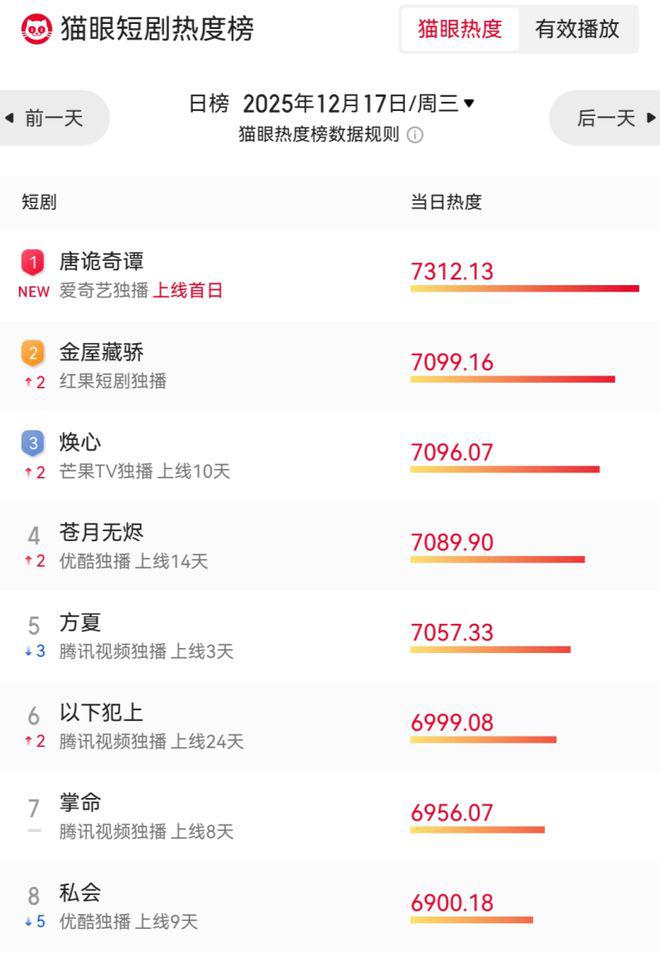Viewport: 660px width, 953px height.
Task: Click the Maoyan cat logo icon
Action: pyautogui.click(x=36, y=29)
